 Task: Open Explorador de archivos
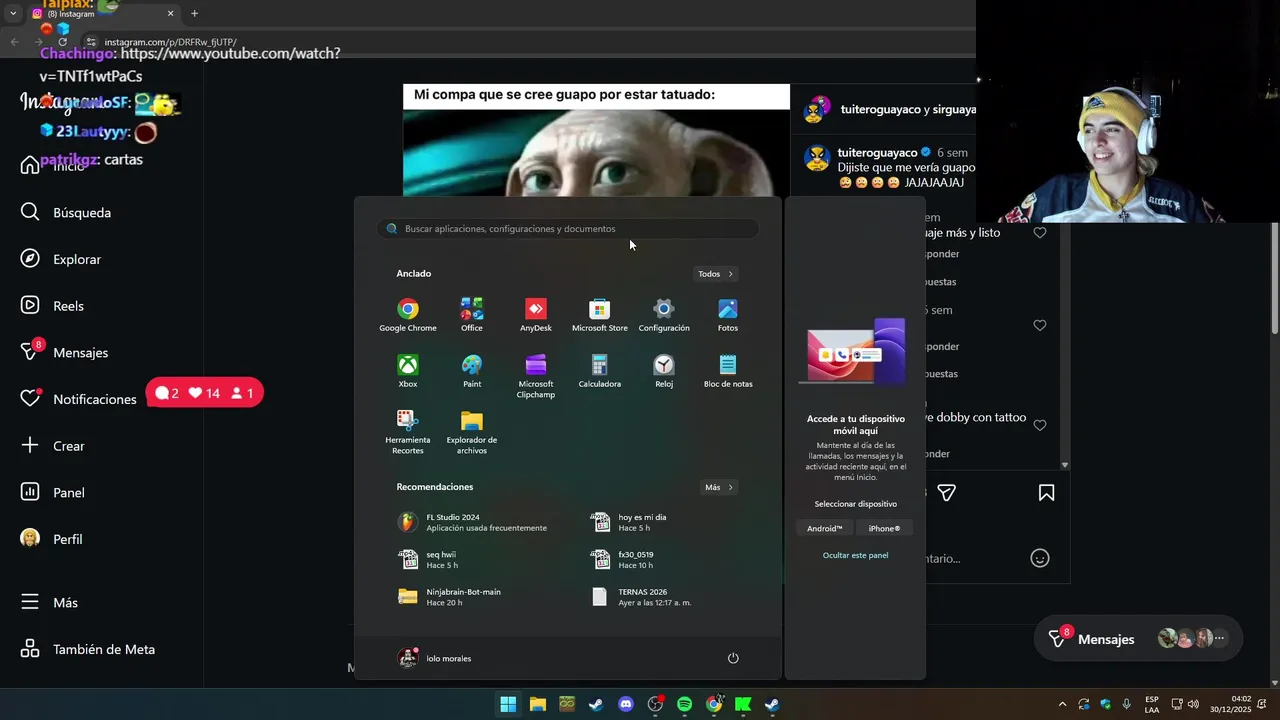click(472, 432)
